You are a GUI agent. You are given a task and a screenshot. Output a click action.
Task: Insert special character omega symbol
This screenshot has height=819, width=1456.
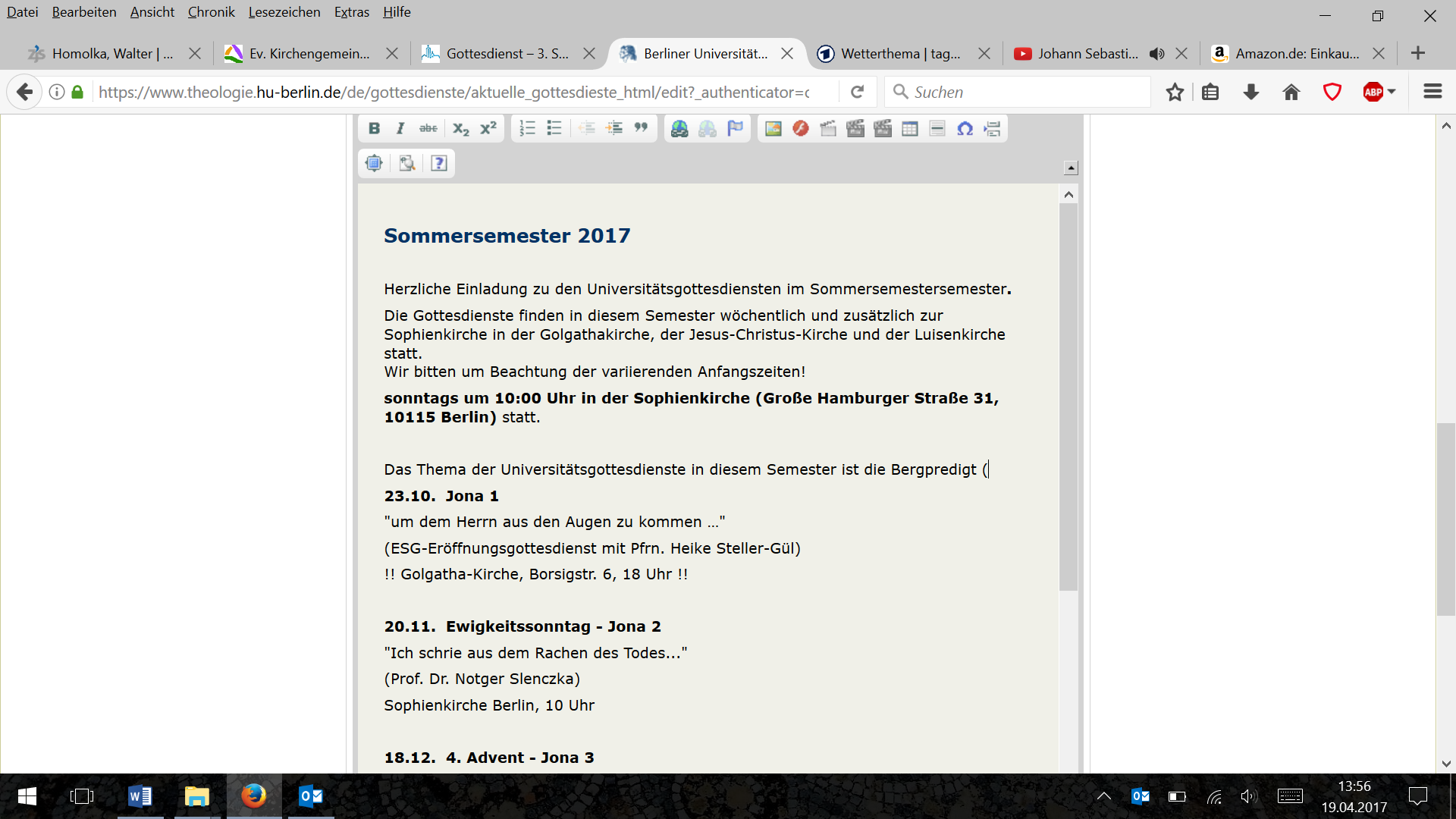click(965, 129)
